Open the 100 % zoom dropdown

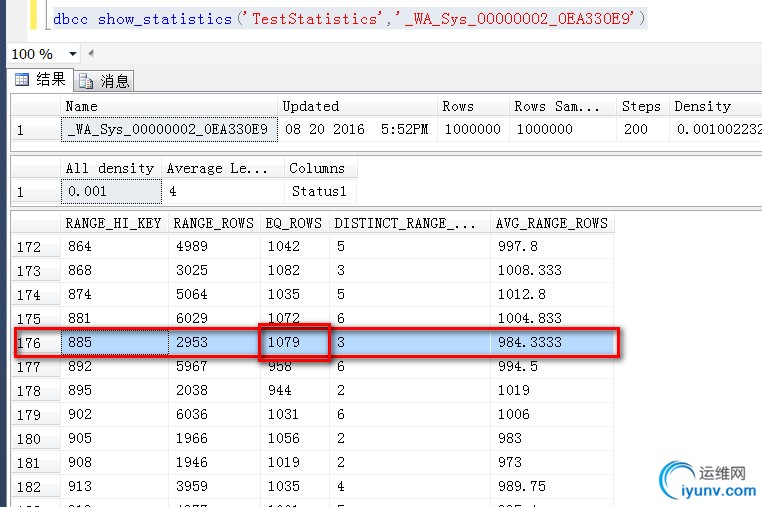tap(73, 53)
